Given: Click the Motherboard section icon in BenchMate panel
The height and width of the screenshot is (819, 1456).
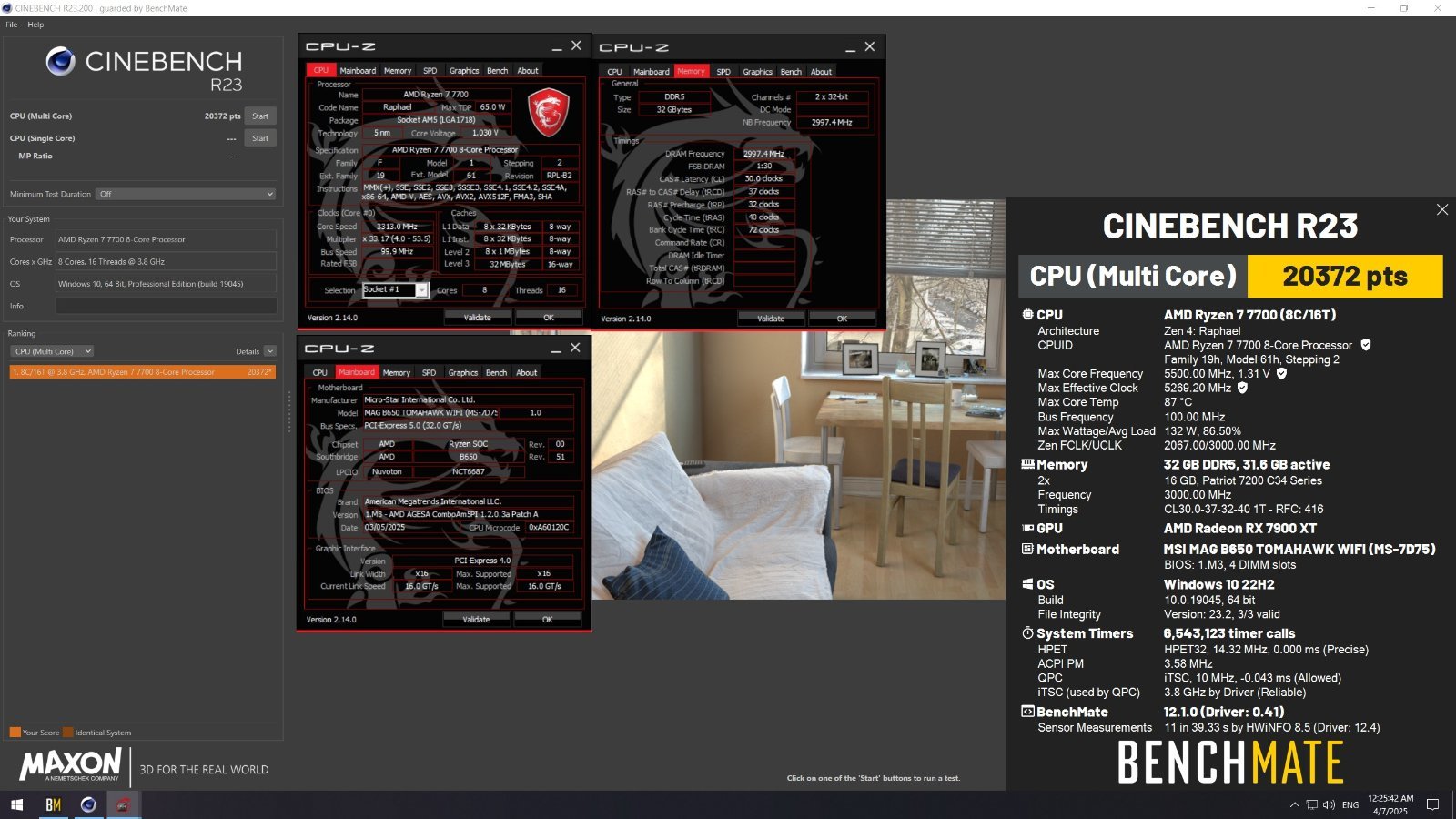Looking at the screenshot, I should click(x=1027, y=550).
